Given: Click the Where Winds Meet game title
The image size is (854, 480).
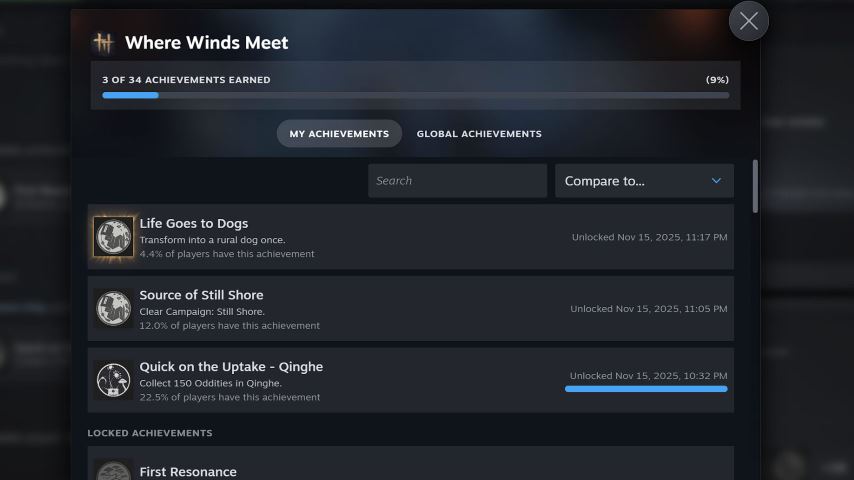Looking at the screenshot, I should [x=206, y=42].
